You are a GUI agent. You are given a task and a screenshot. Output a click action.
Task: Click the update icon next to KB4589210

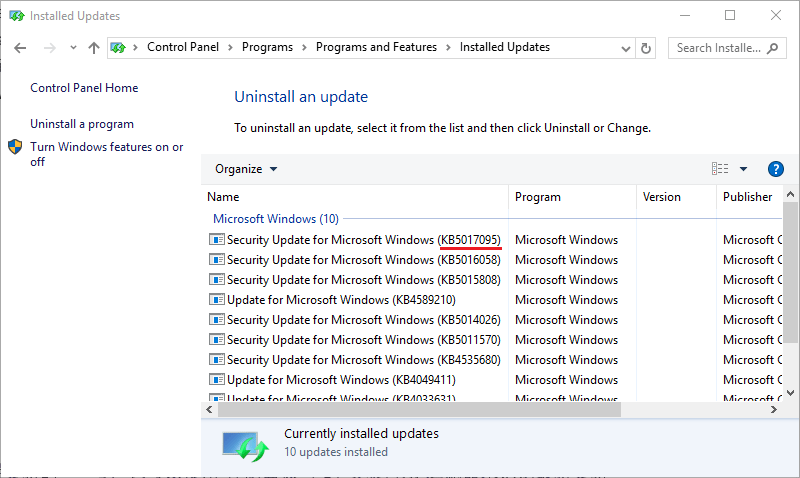click(x=216, y=299)
